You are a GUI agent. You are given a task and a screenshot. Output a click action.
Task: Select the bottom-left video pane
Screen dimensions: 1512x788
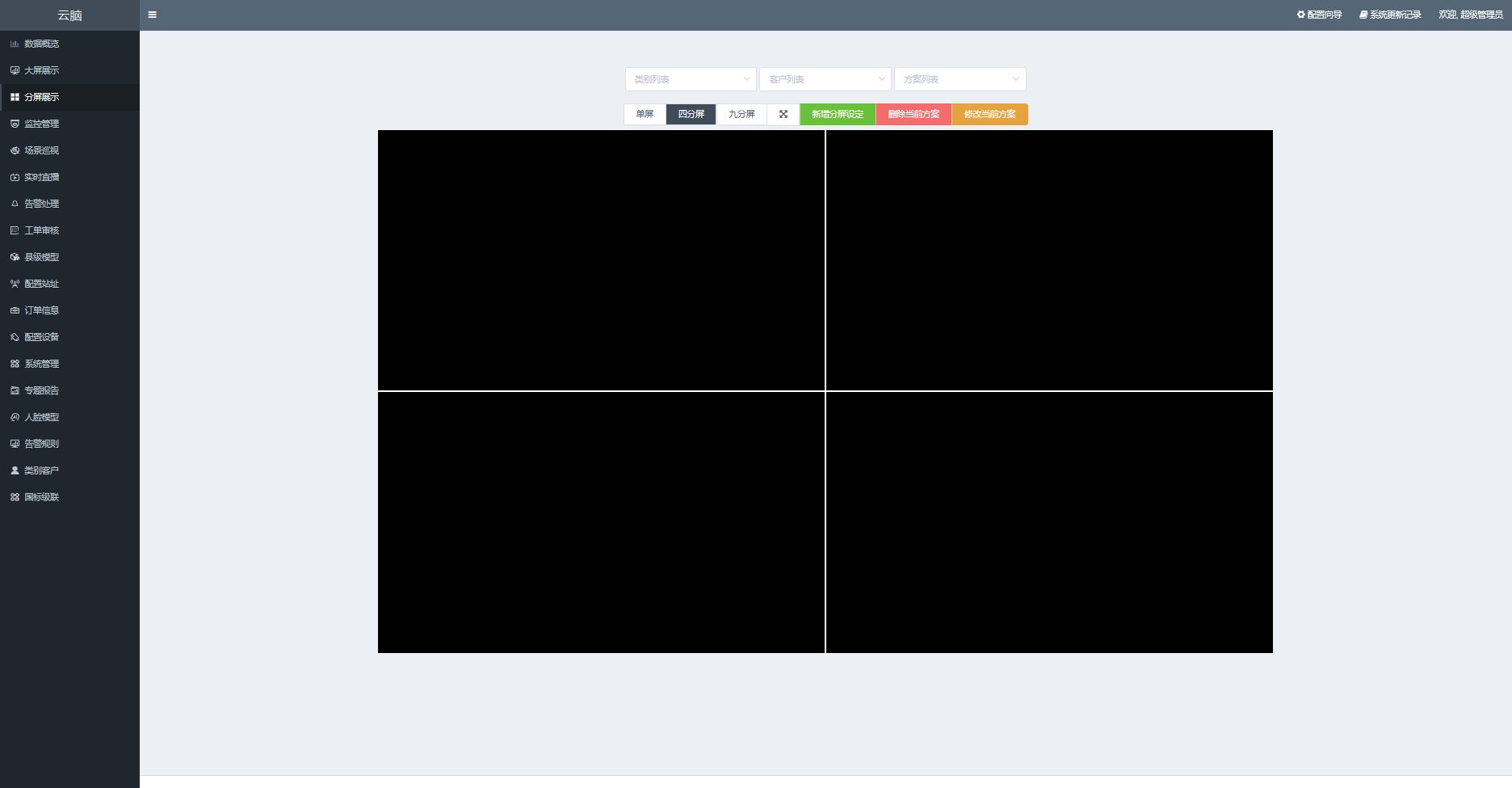[x=601, y=522]
